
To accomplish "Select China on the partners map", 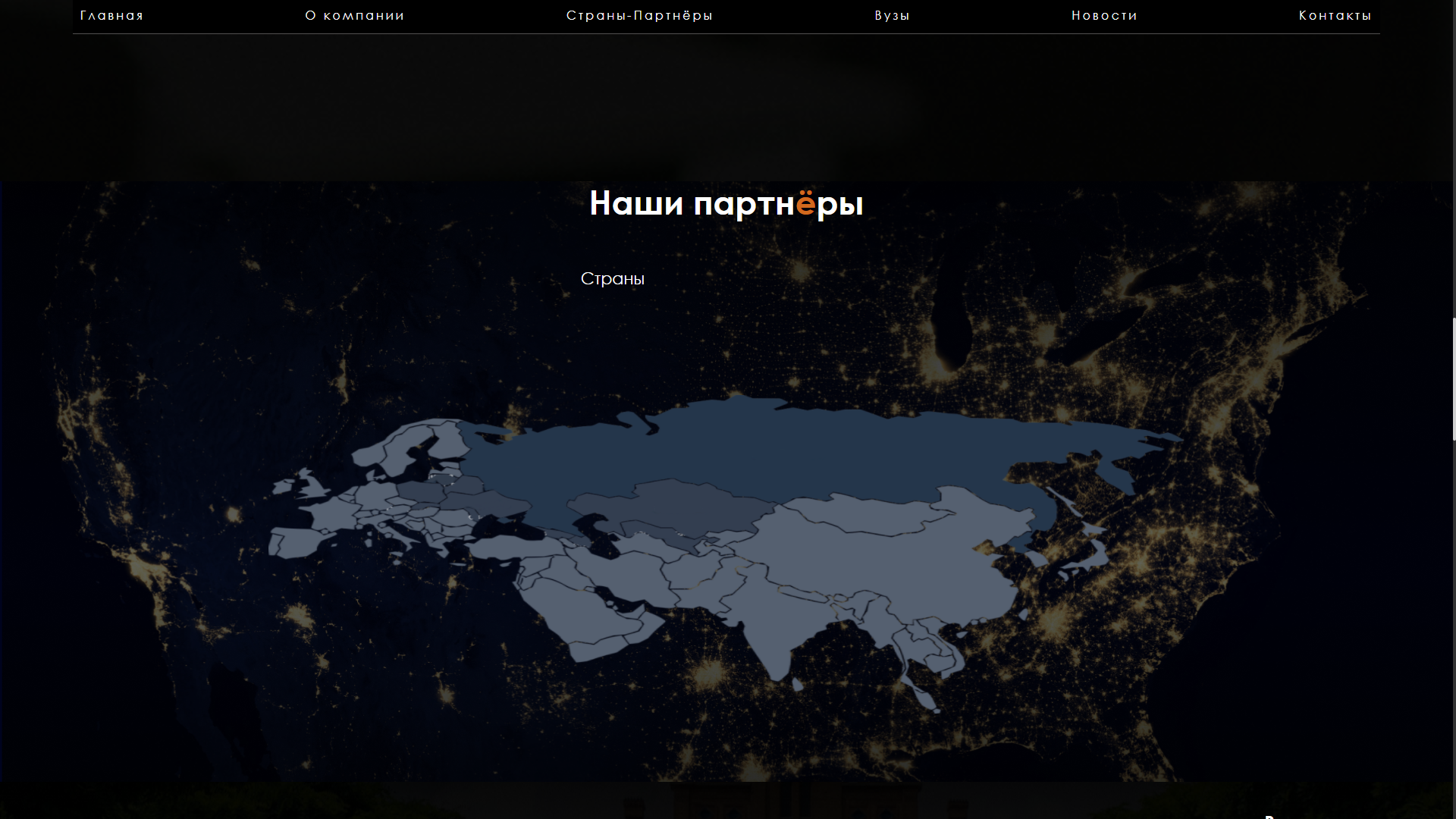I will [x=895, y=557].
